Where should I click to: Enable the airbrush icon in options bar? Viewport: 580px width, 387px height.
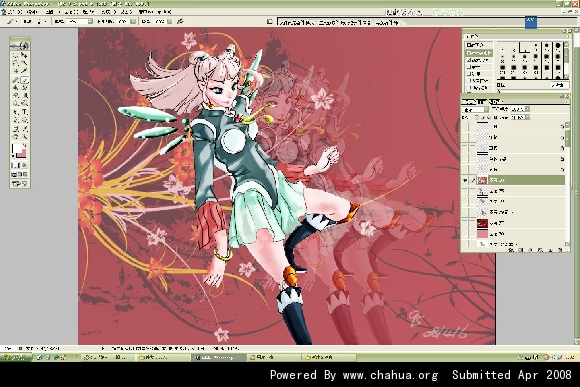point(180,21)
